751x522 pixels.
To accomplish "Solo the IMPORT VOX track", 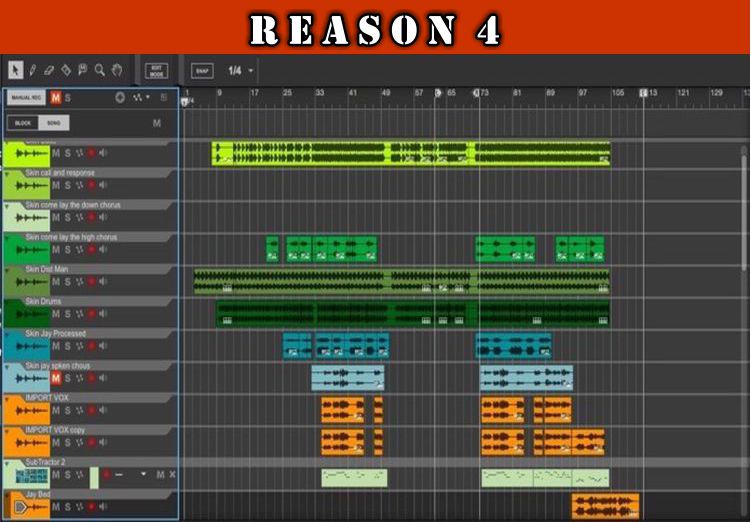I will pos(68,410).
